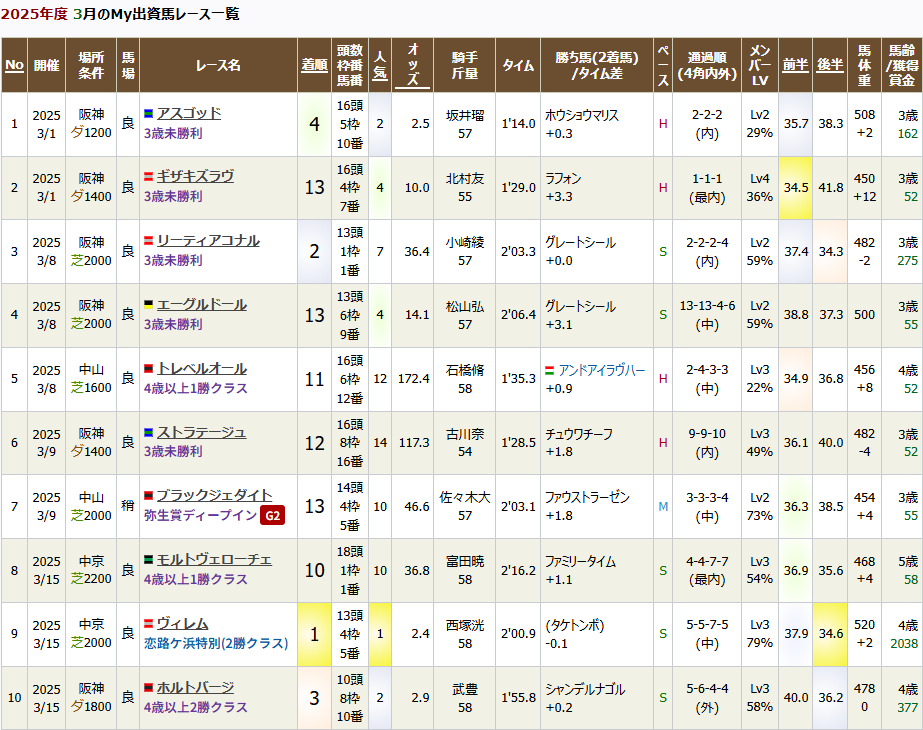
Task: Click the flag icon beside トレベルオール
Action: coord(148,369)
